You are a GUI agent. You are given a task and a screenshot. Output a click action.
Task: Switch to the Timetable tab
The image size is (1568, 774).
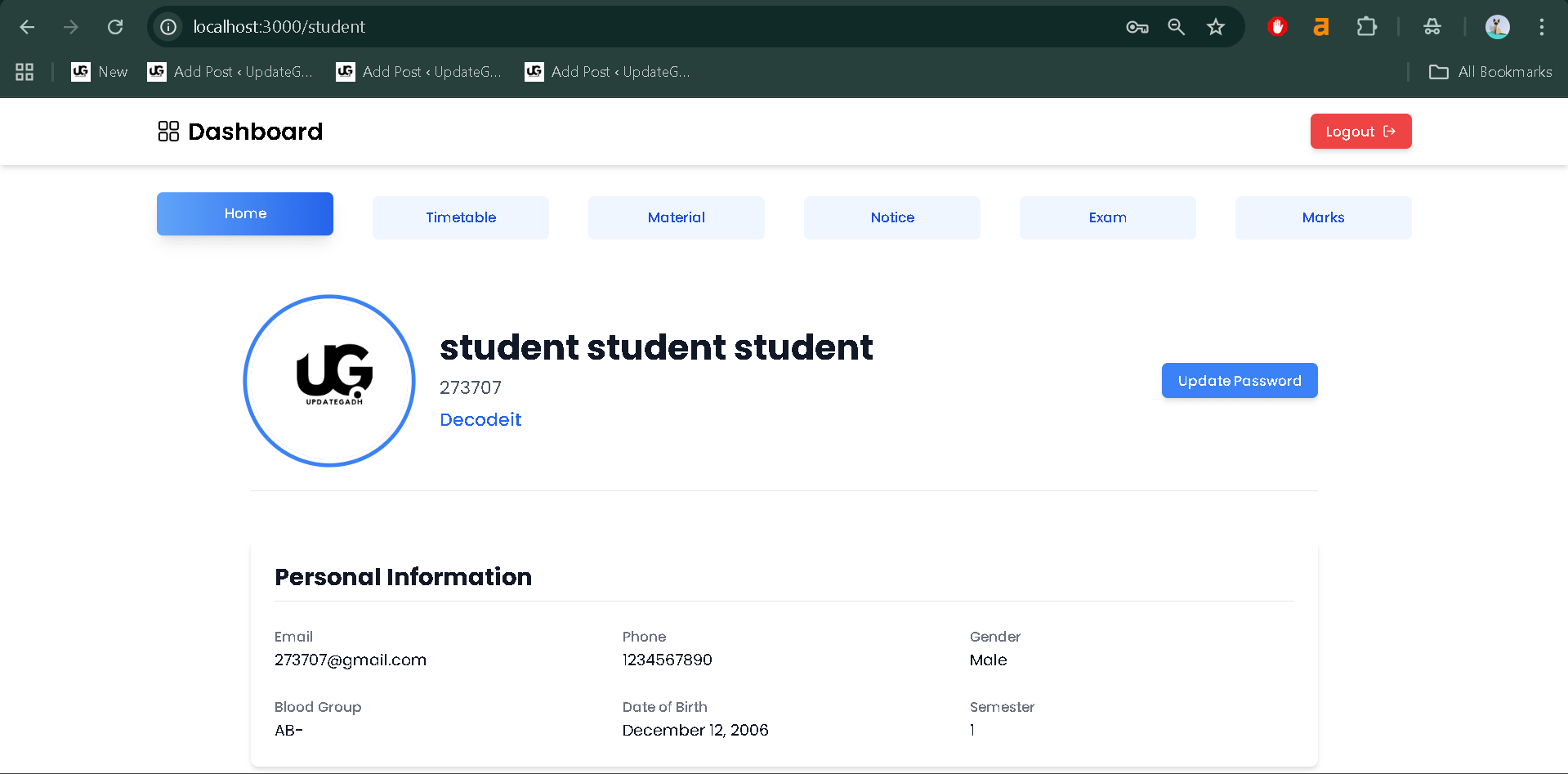coord(460,217)
